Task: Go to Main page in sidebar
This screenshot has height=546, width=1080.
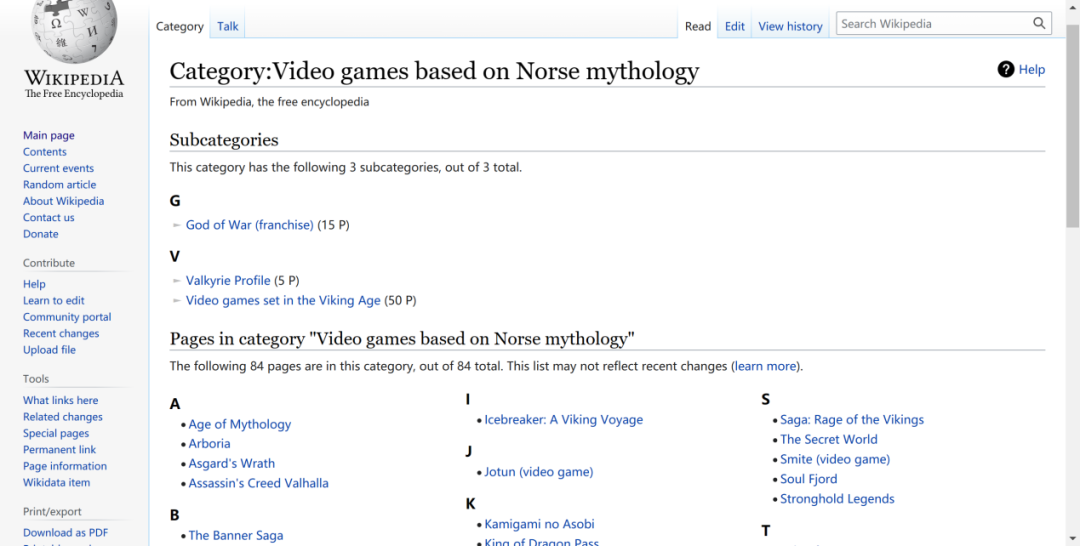Action: click(49, 136)
